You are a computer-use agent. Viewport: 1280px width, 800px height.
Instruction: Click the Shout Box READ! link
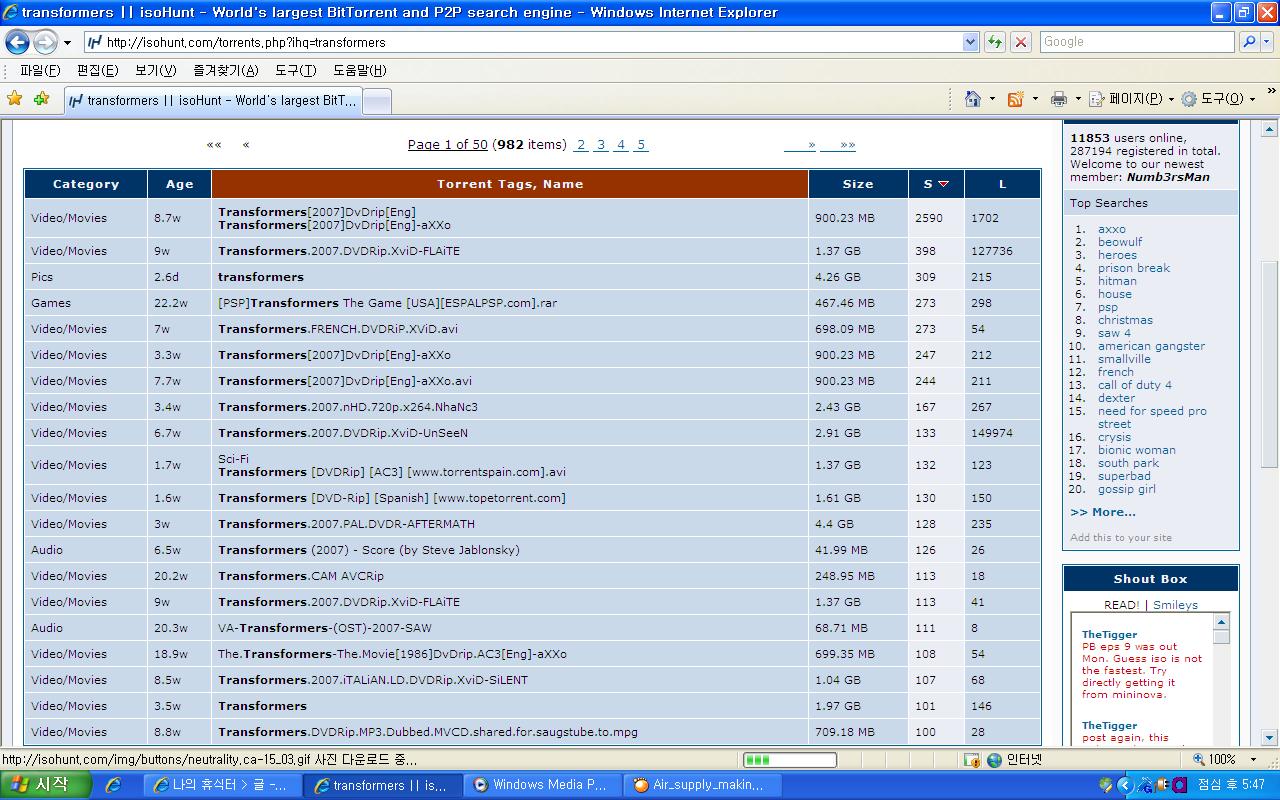(1121, 605)
